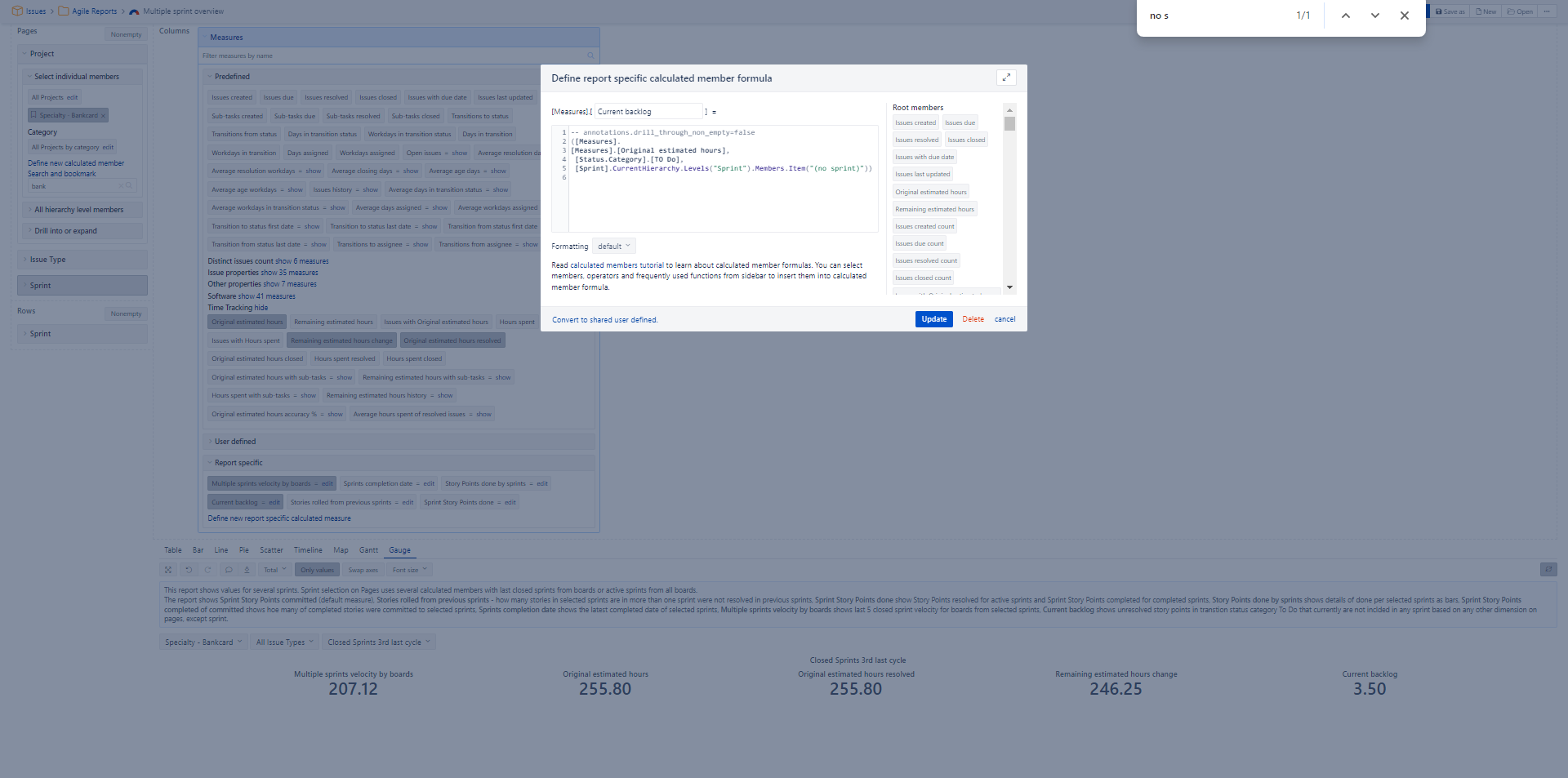Expand the formula dialog to full screen
The height and width of the screenshot is (778, 1568).
[x=1006, y=78]
